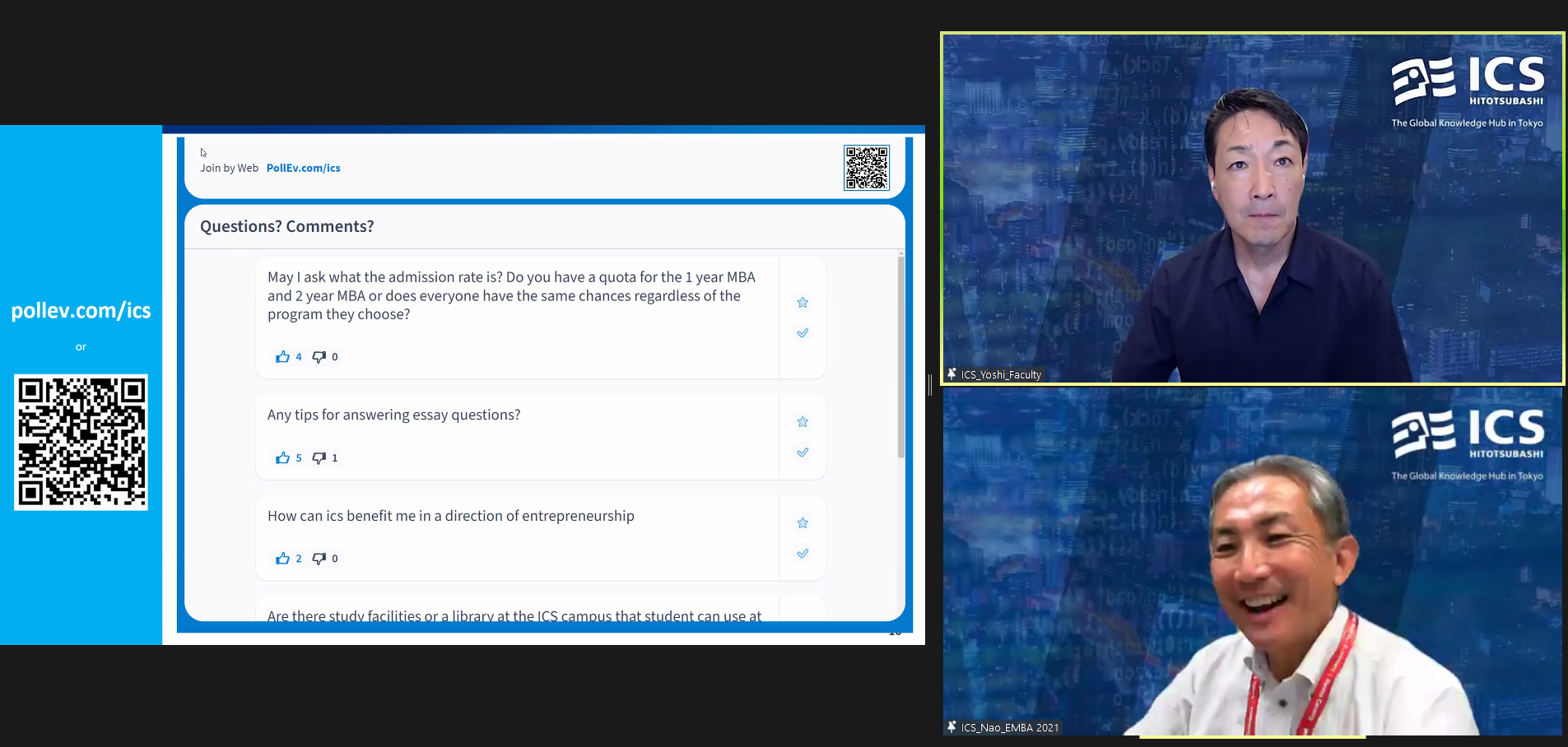Downvote the admission rate question
The height and width of the screenshot is (747, 1568).
click(x=319, y=357)
